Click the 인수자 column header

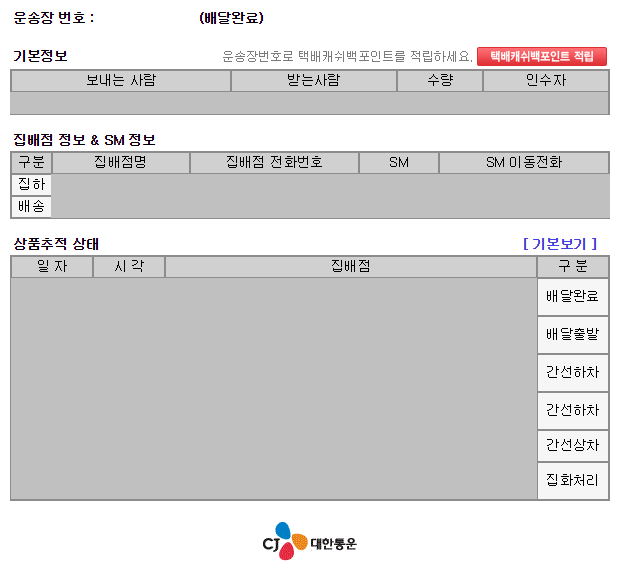point(546,81)
